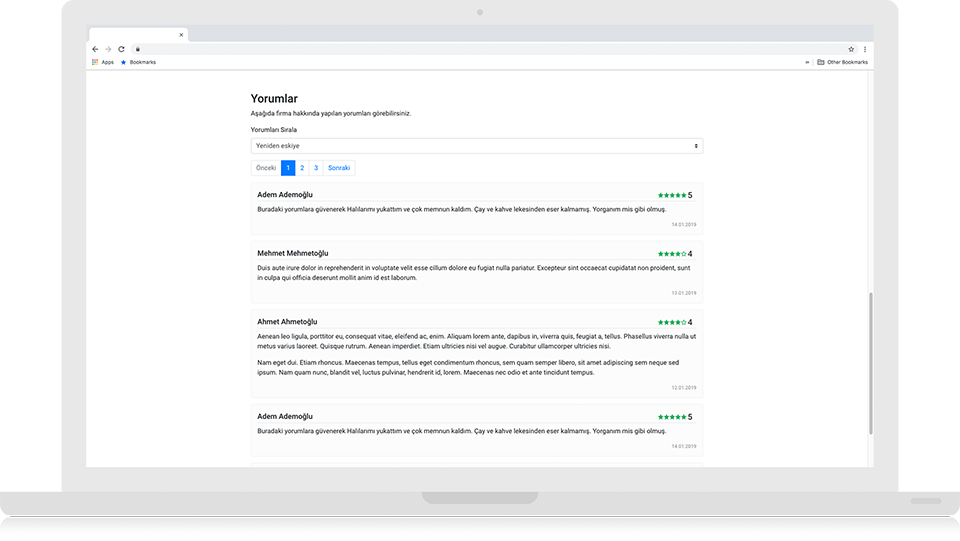
Task: Bookmark this page with the star icon
Action: tap(851, 49)
